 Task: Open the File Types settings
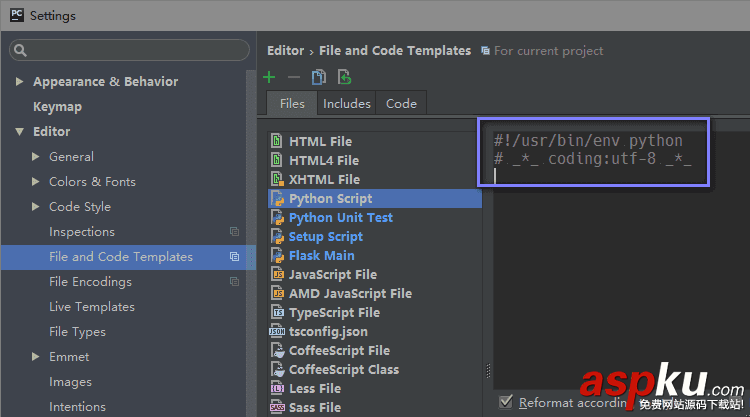coord(77,332)
